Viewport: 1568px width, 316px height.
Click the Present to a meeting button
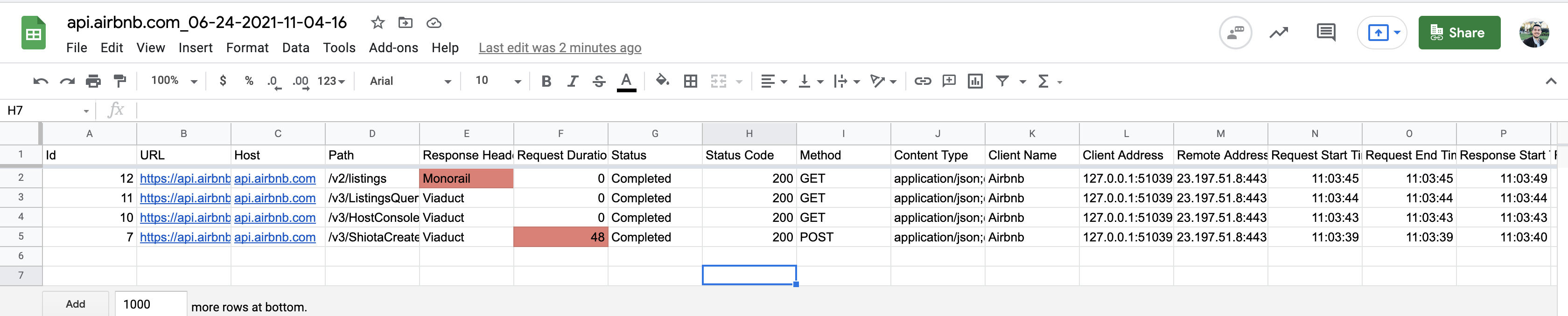pyautogui.click(x=1382, y=33)
